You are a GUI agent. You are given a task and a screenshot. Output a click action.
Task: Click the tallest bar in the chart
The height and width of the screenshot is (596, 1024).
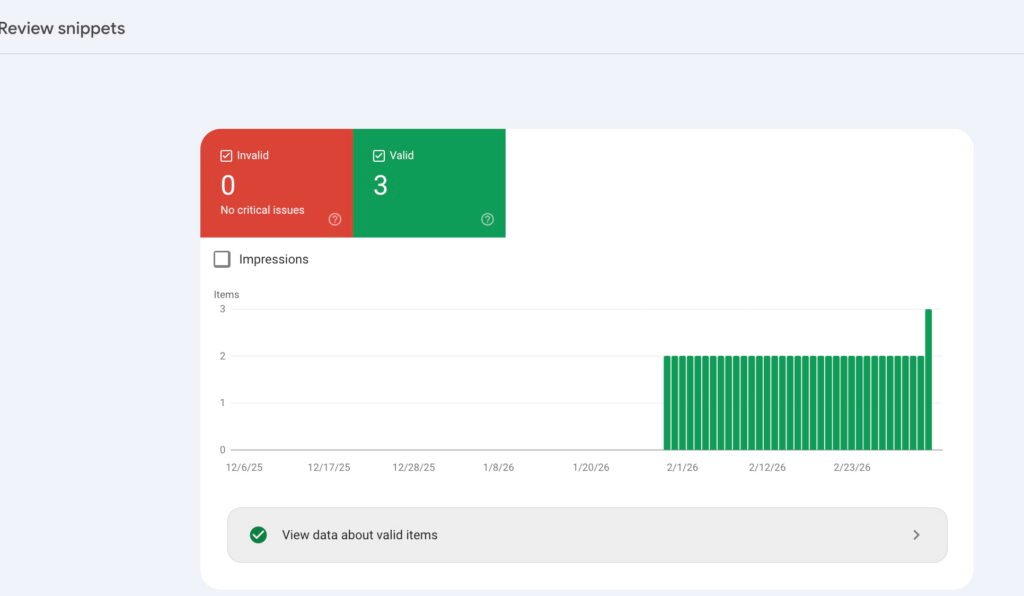[929, 380]
